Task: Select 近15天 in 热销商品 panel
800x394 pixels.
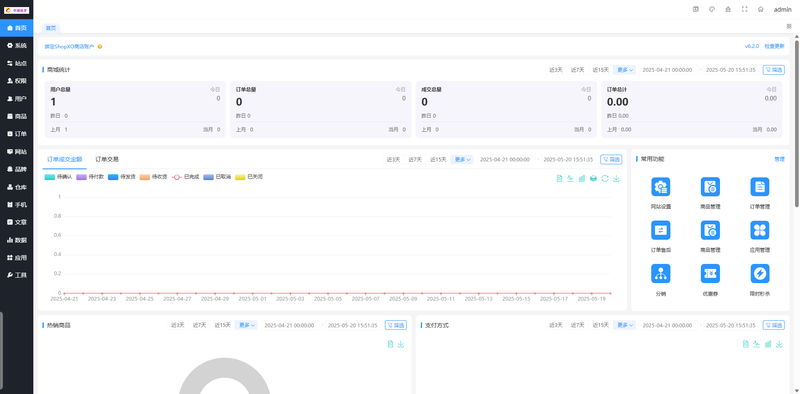Action: pyautogui.click(x=222, y=325)
